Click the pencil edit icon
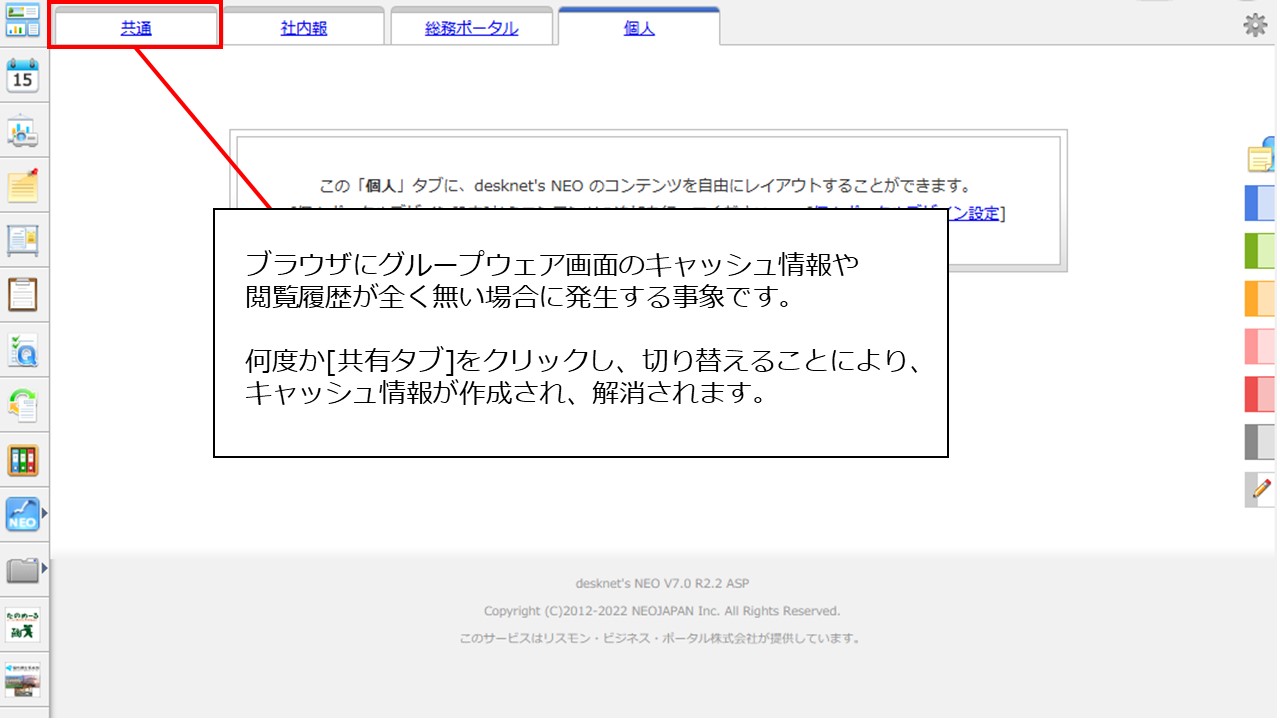Screen dimensions: 1280x720 [1261, 490]
